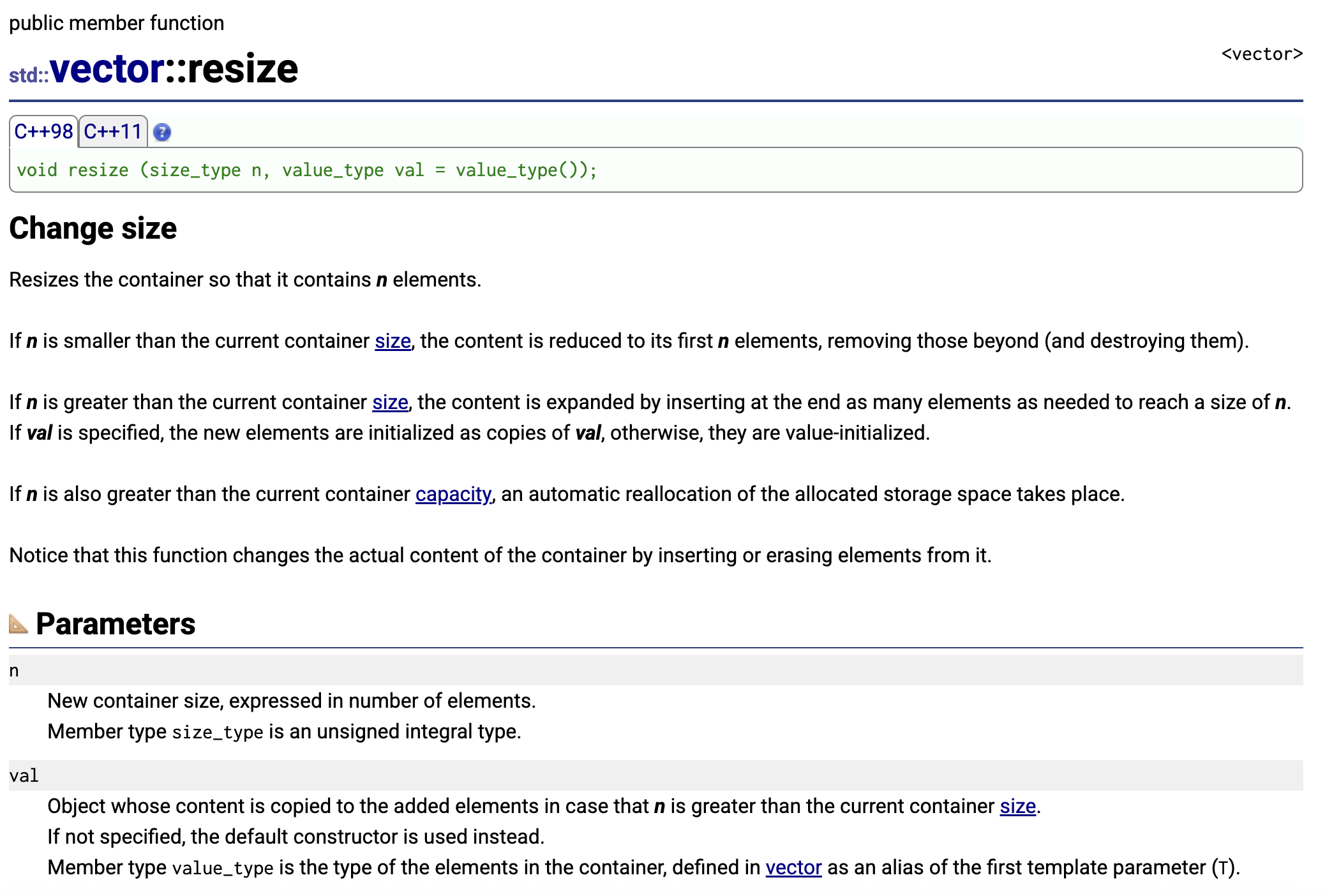Screen dimensions: 1325x896
Task: Open size link in 'smaller than' paragraph
Action: coord(393,341)
